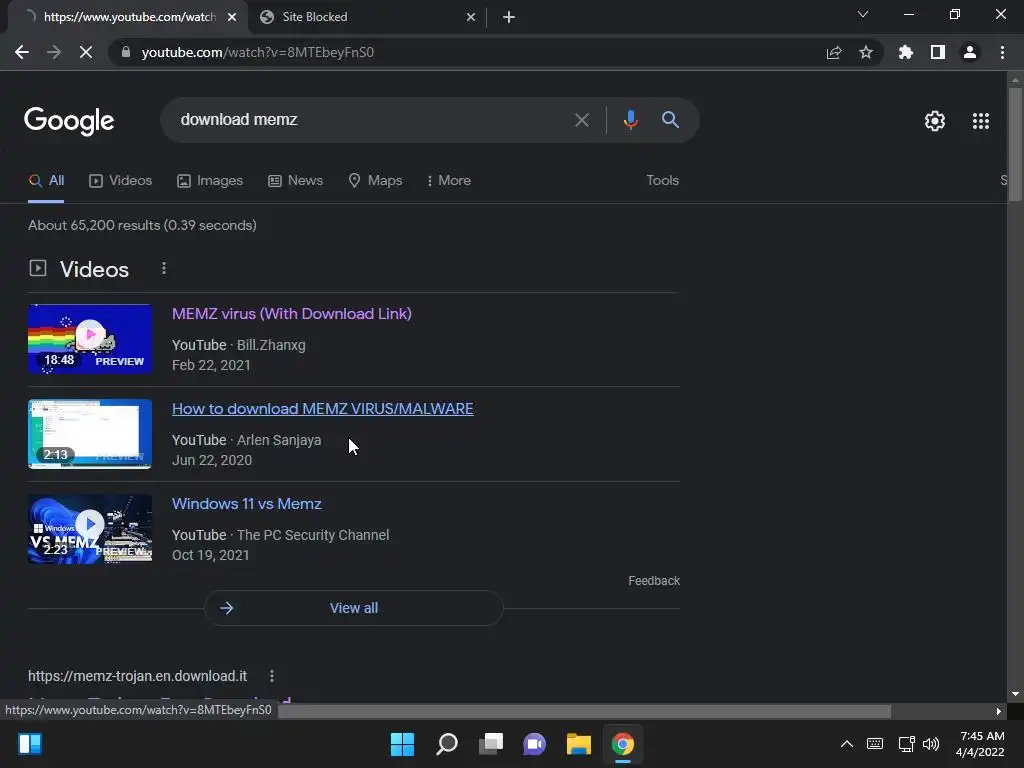The height and width of the screenshot is (768, 1024).
Task: Stop loading the page with the X button
Action: pyautogui.click(x=86, y=52)
